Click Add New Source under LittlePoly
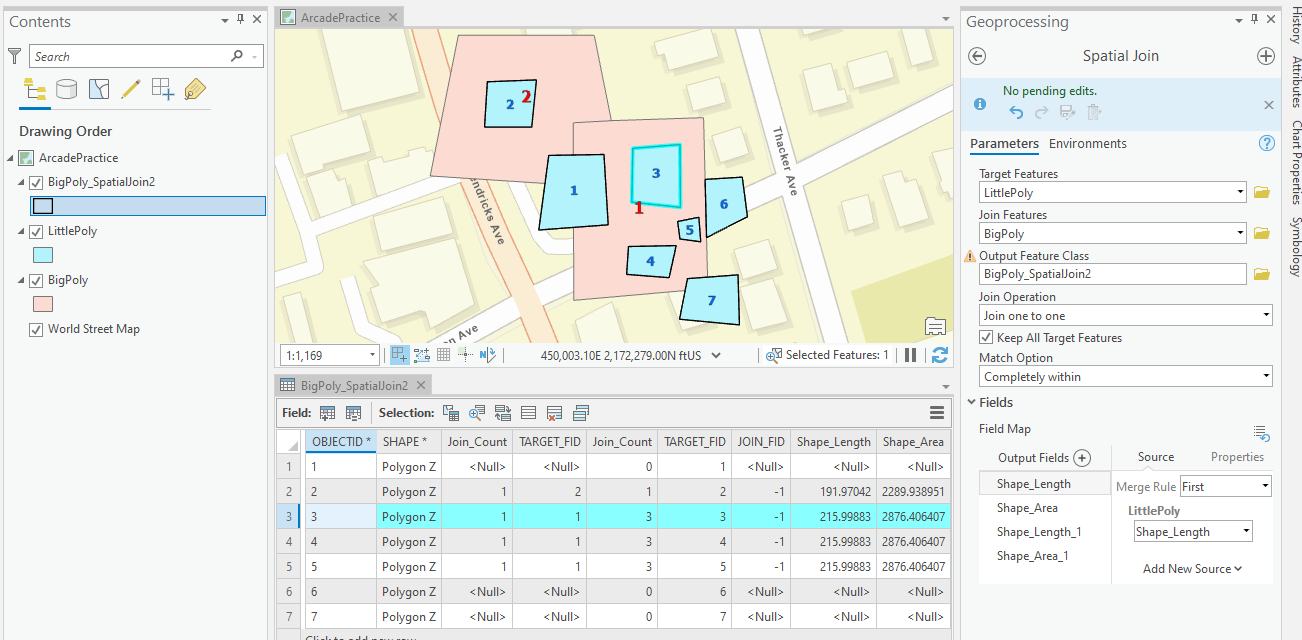This screenshot has height=640, width=1302. 1192,568
